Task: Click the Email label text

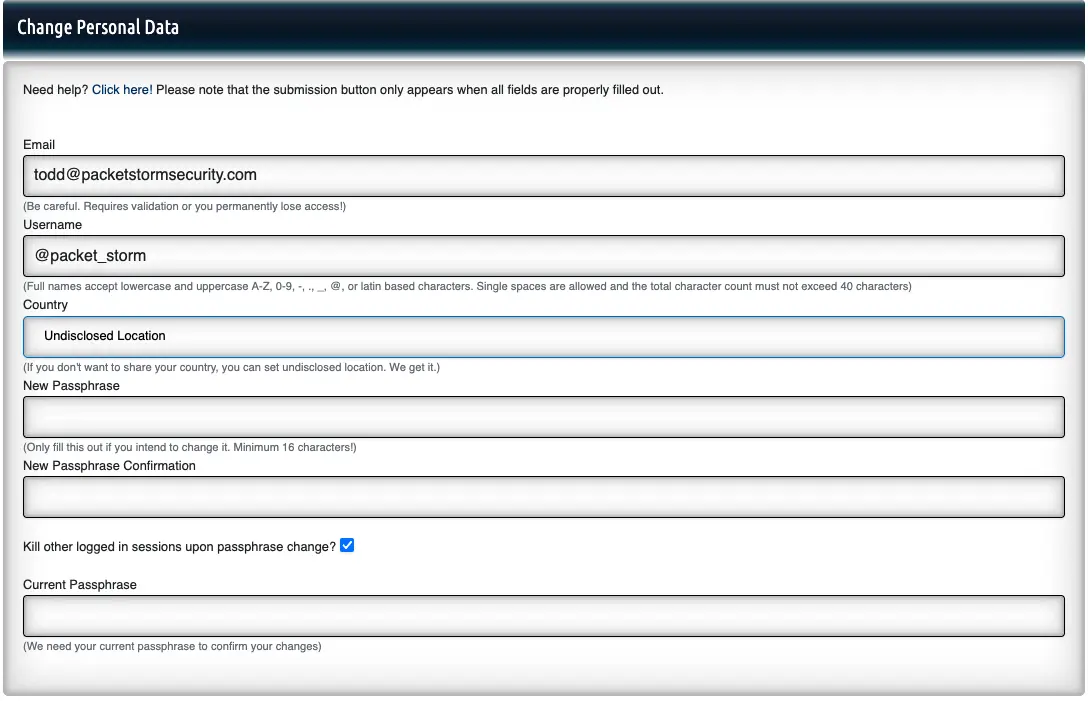Action: click(x=39, y=145)
